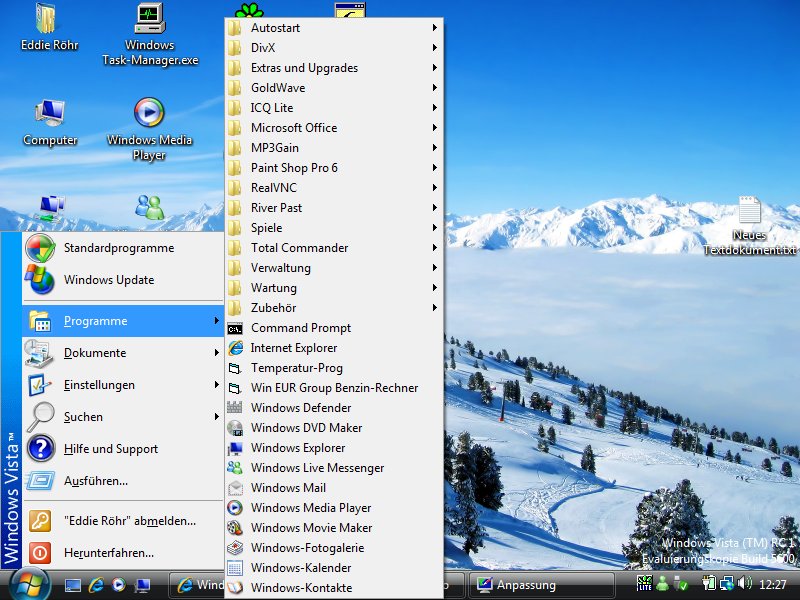Expand the Spiele programs folder
The image size is (800, 600).
pos(266,228)
